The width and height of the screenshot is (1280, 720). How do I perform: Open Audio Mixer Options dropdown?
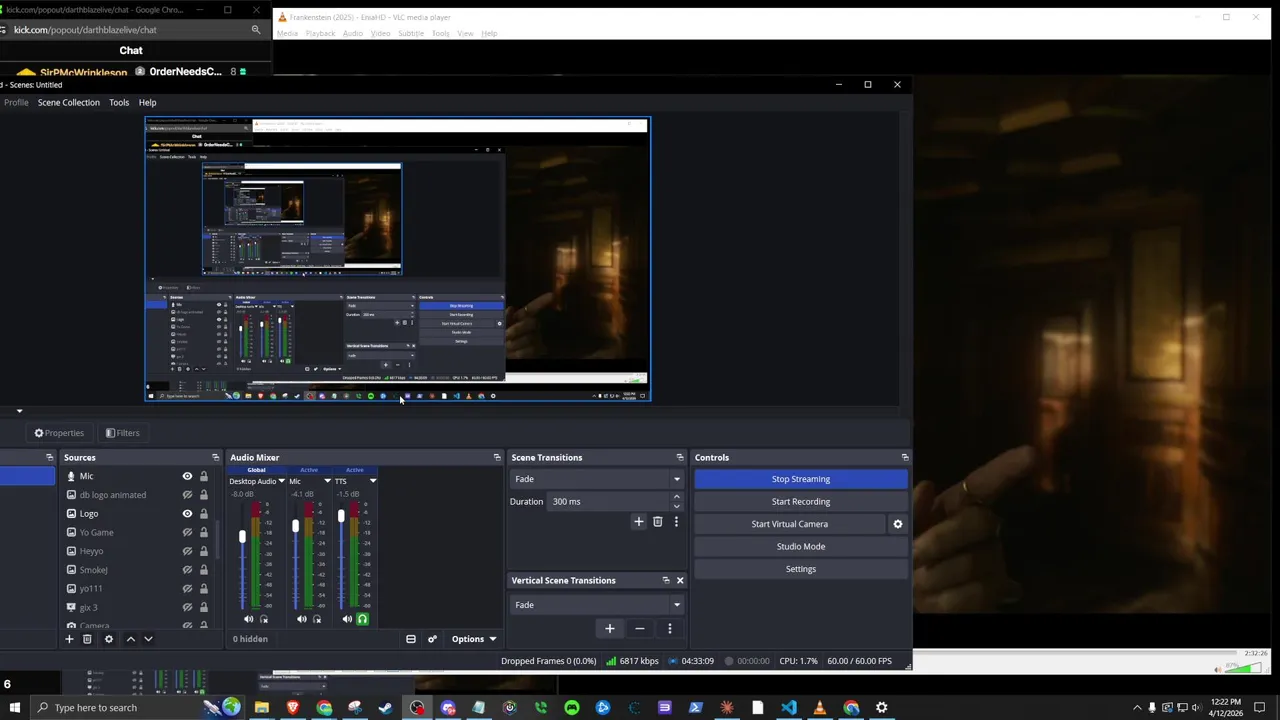pos(473,639)
